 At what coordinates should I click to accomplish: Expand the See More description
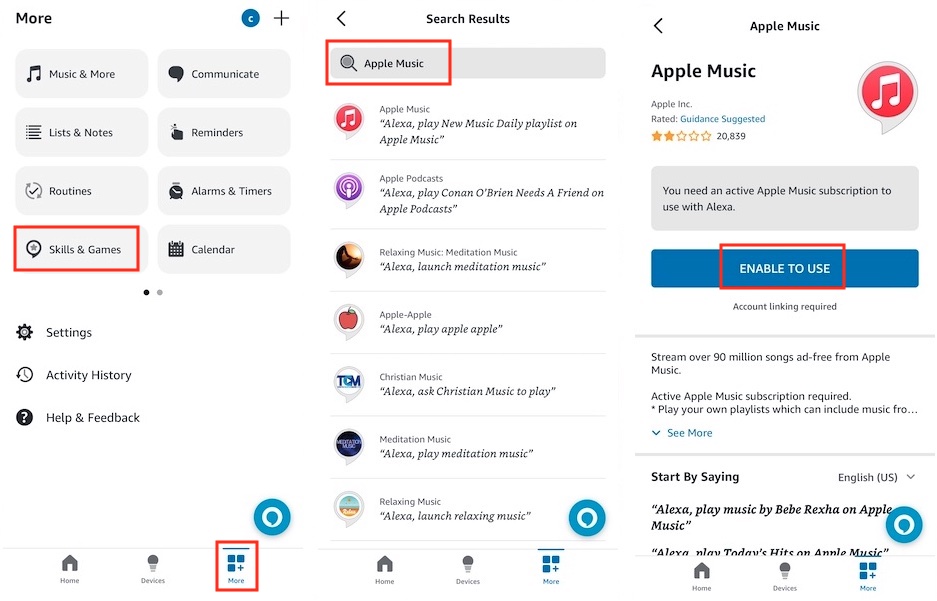tap(682, 433)
